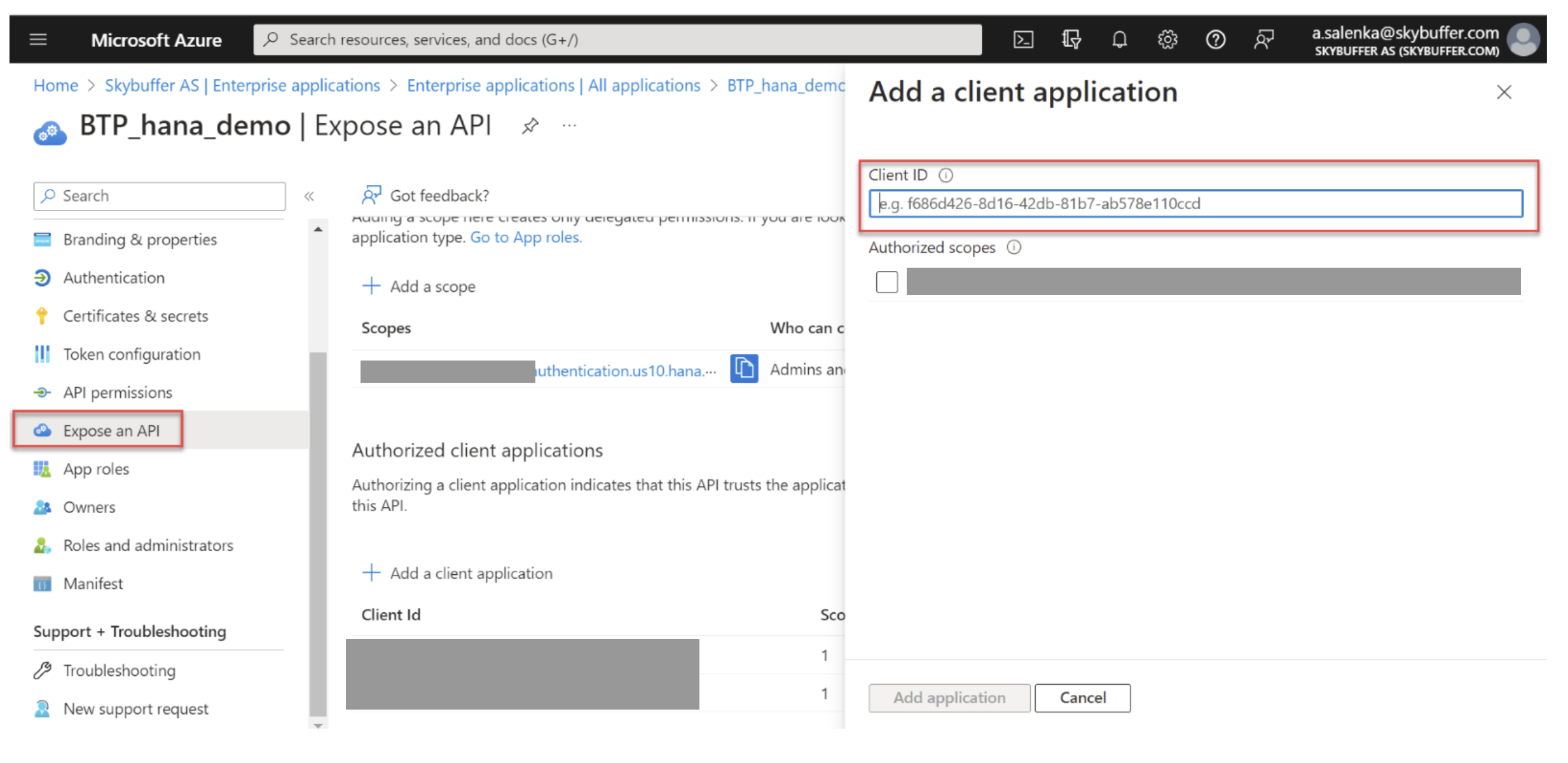Screen dimensions: 1568x763
Task: Click the Client ID info icon
Action: coord(946,175)
